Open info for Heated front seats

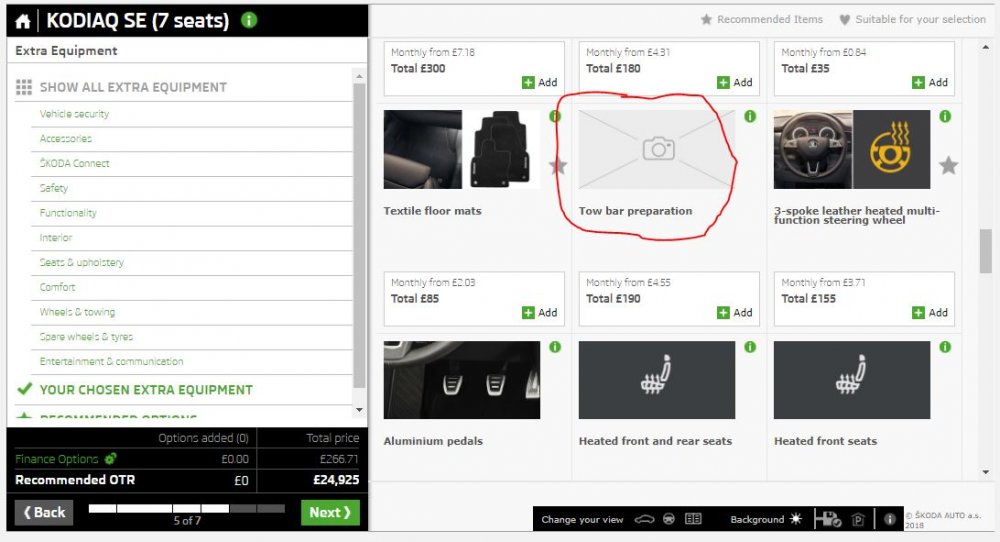point(945,347)
